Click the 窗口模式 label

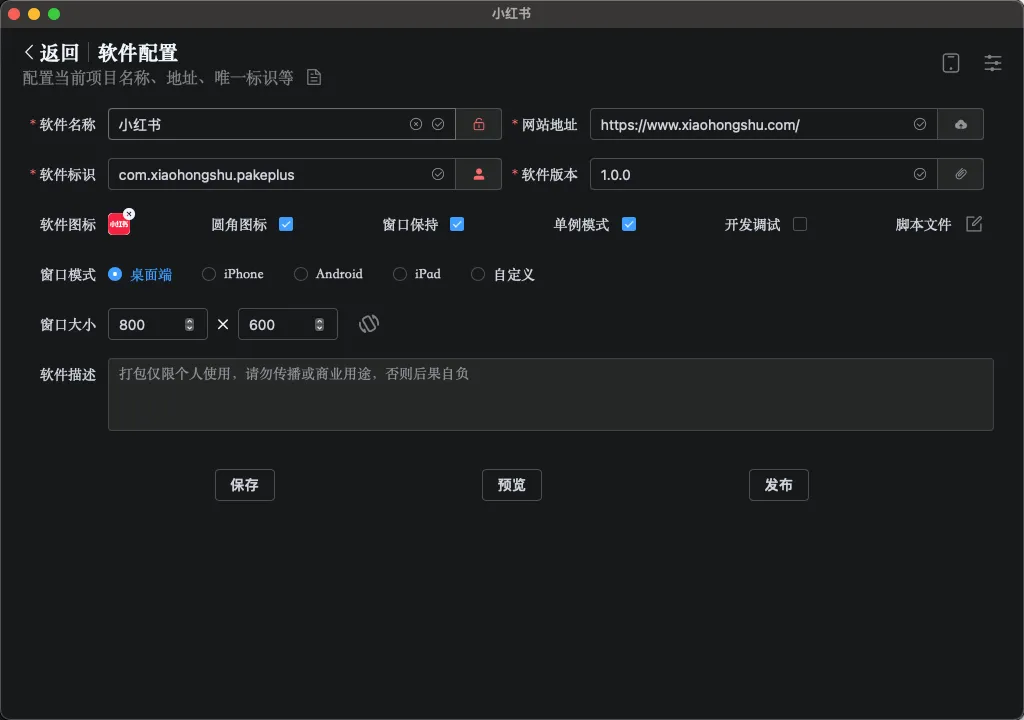pyautogui.click(x=68, y=274)
